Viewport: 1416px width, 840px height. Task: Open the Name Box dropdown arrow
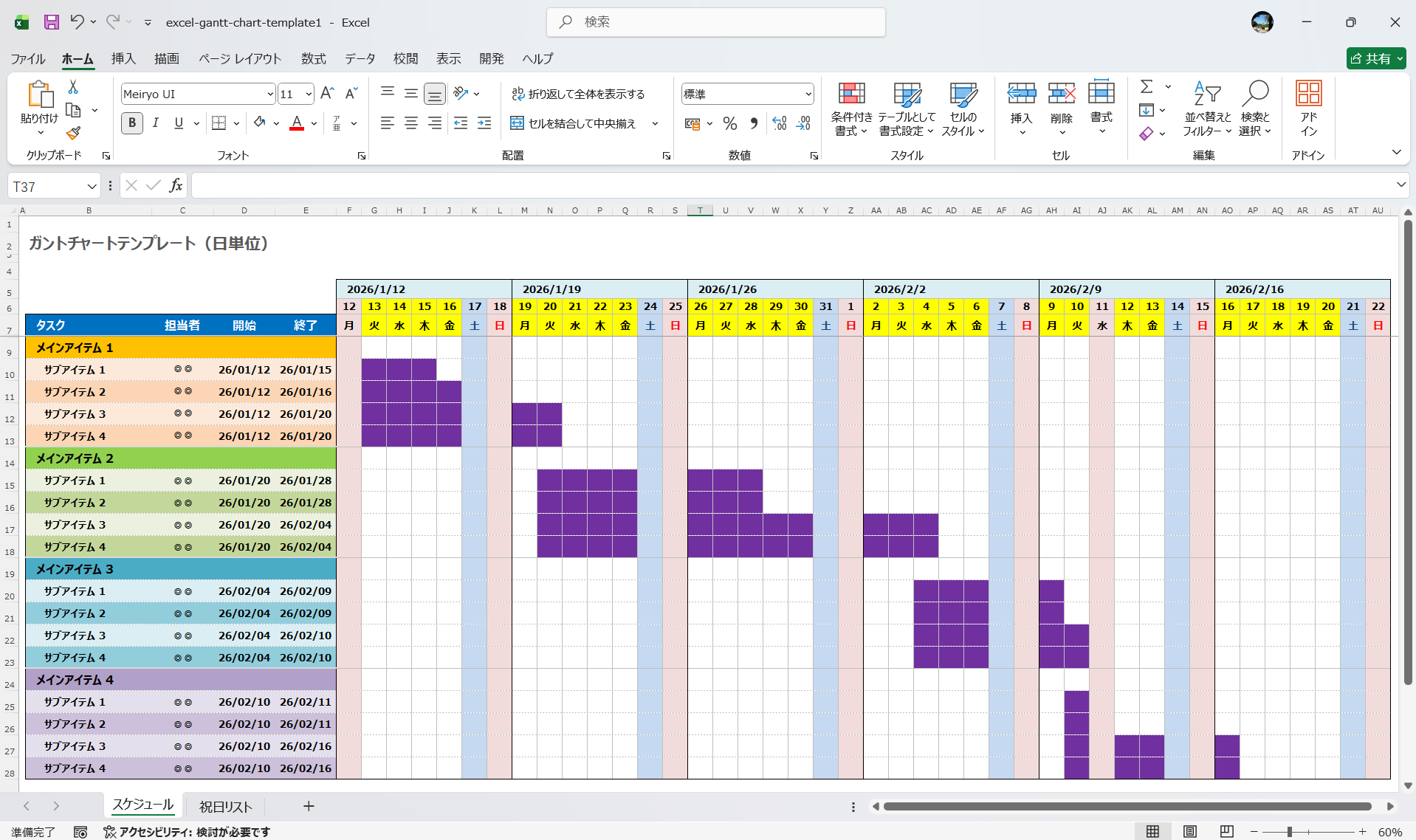pos(92,187)
